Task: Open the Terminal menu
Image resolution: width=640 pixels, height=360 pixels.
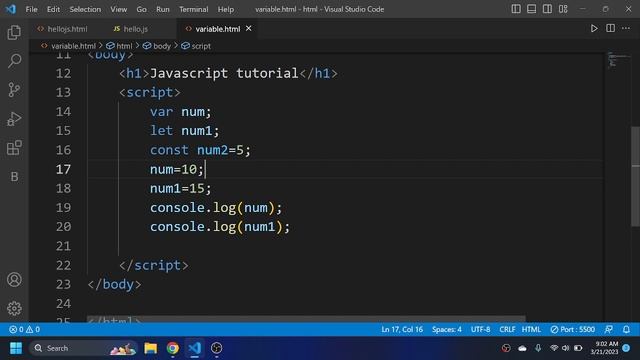Action: click(193, 9)
